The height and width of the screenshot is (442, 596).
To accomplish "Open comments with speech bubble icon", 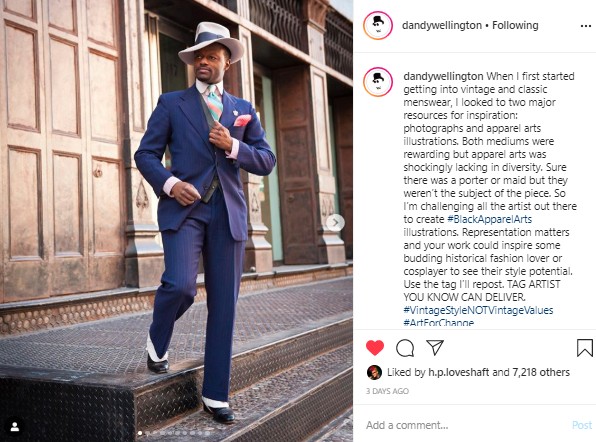I will click(x=405, y=348).
